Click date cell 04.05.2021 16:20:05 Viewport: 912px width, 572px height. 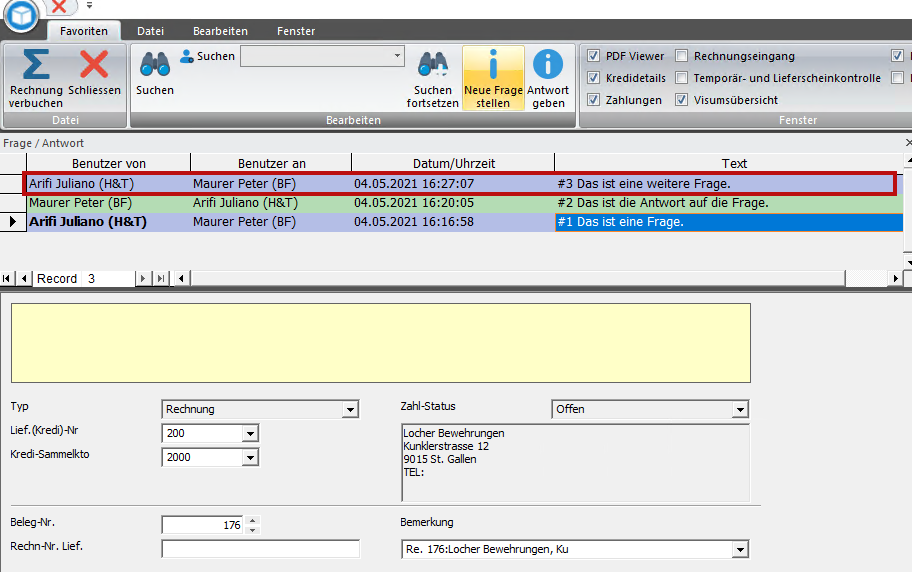click(x=454, y=203)
